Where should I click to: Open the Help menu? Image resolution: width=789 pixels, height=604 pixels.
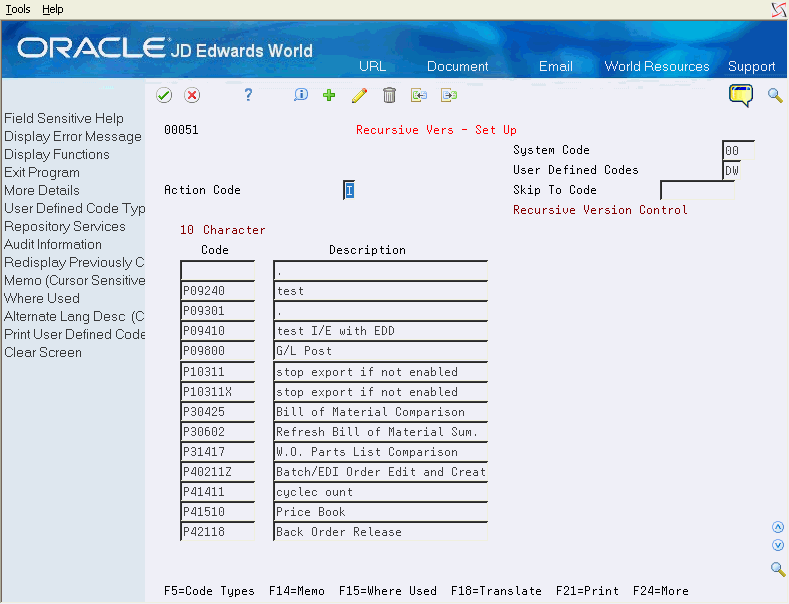coord(52,9)
